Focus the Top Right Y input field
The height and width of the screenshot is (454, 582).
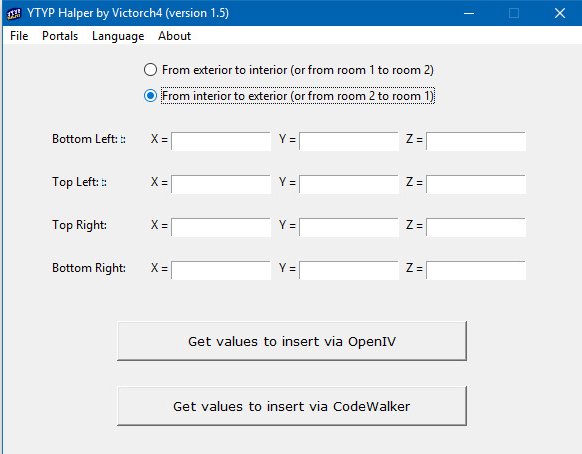tap(349, 228)
